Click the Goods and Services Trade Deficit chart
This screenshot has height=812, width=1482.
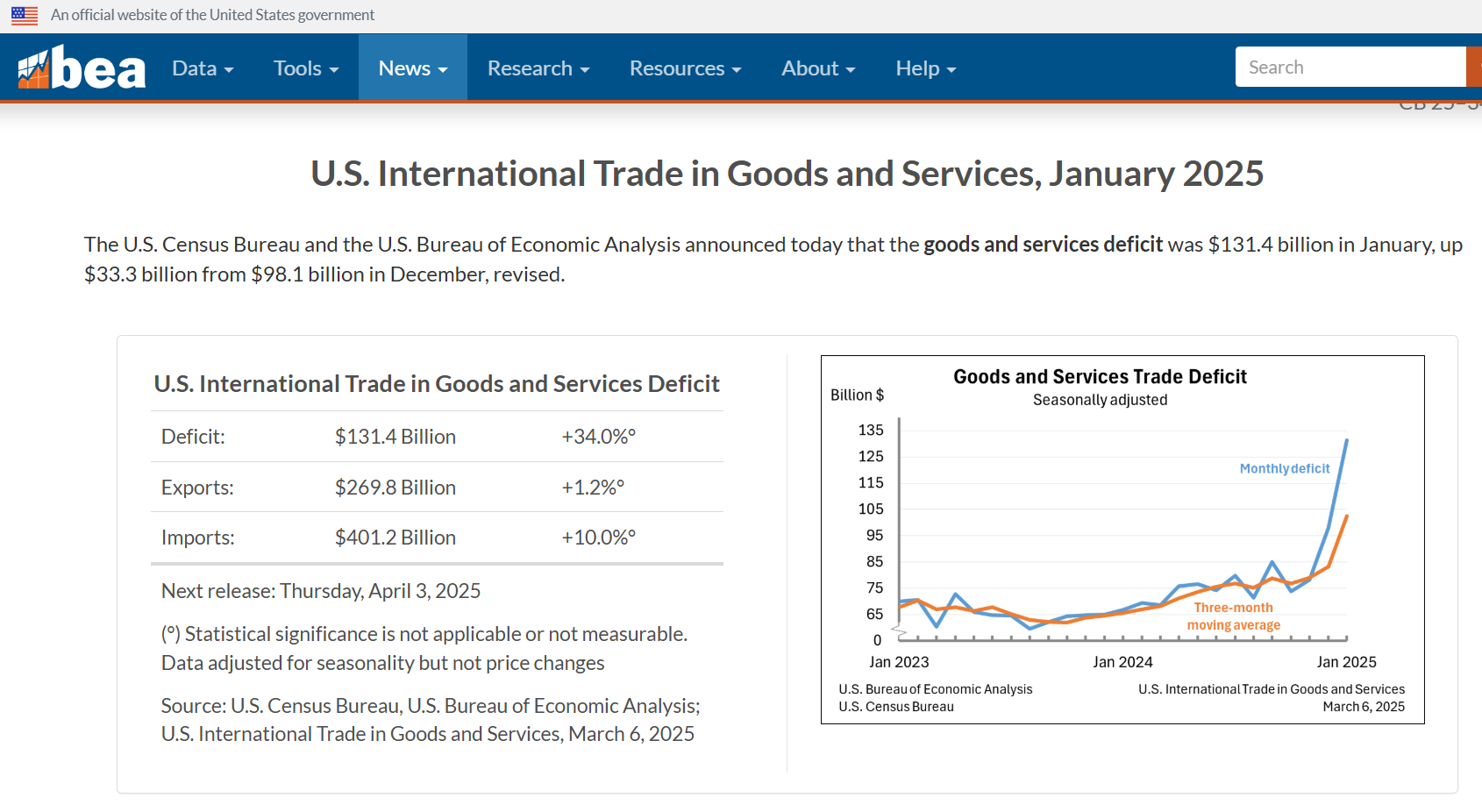pos(1122,539)
